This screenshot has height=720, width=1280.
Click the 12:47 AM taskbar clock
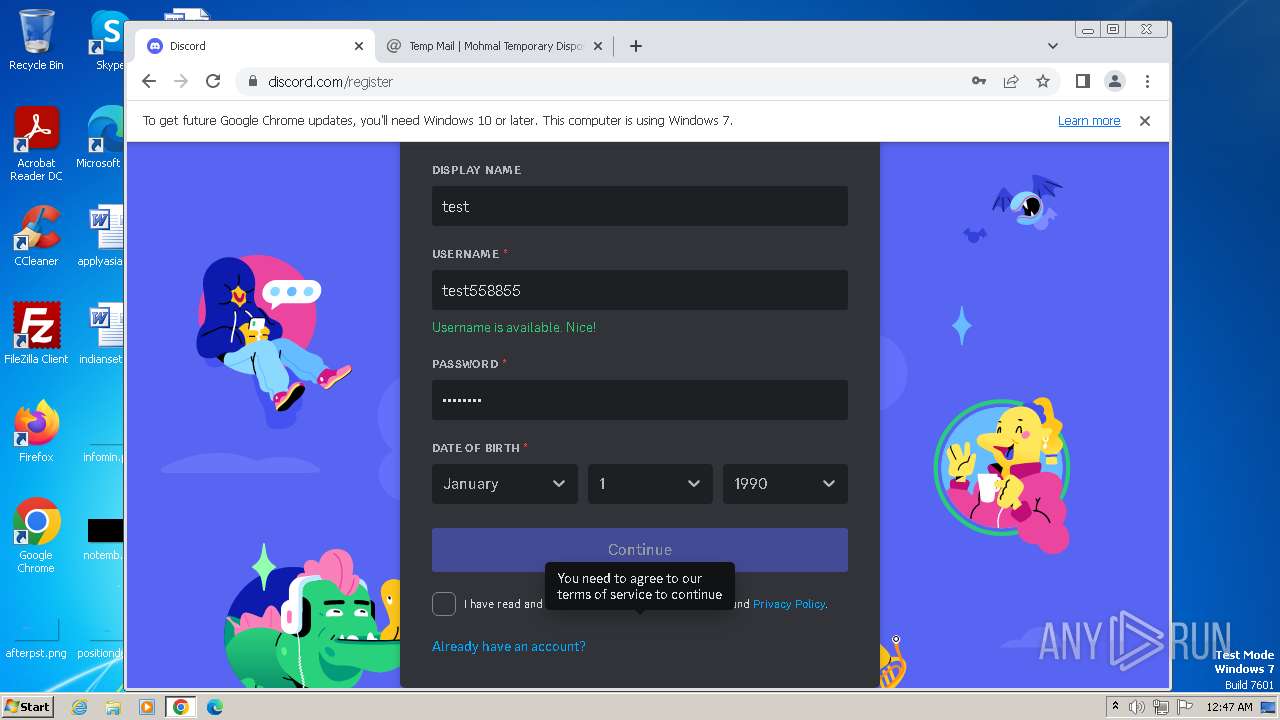click(x=1229, y=707)
